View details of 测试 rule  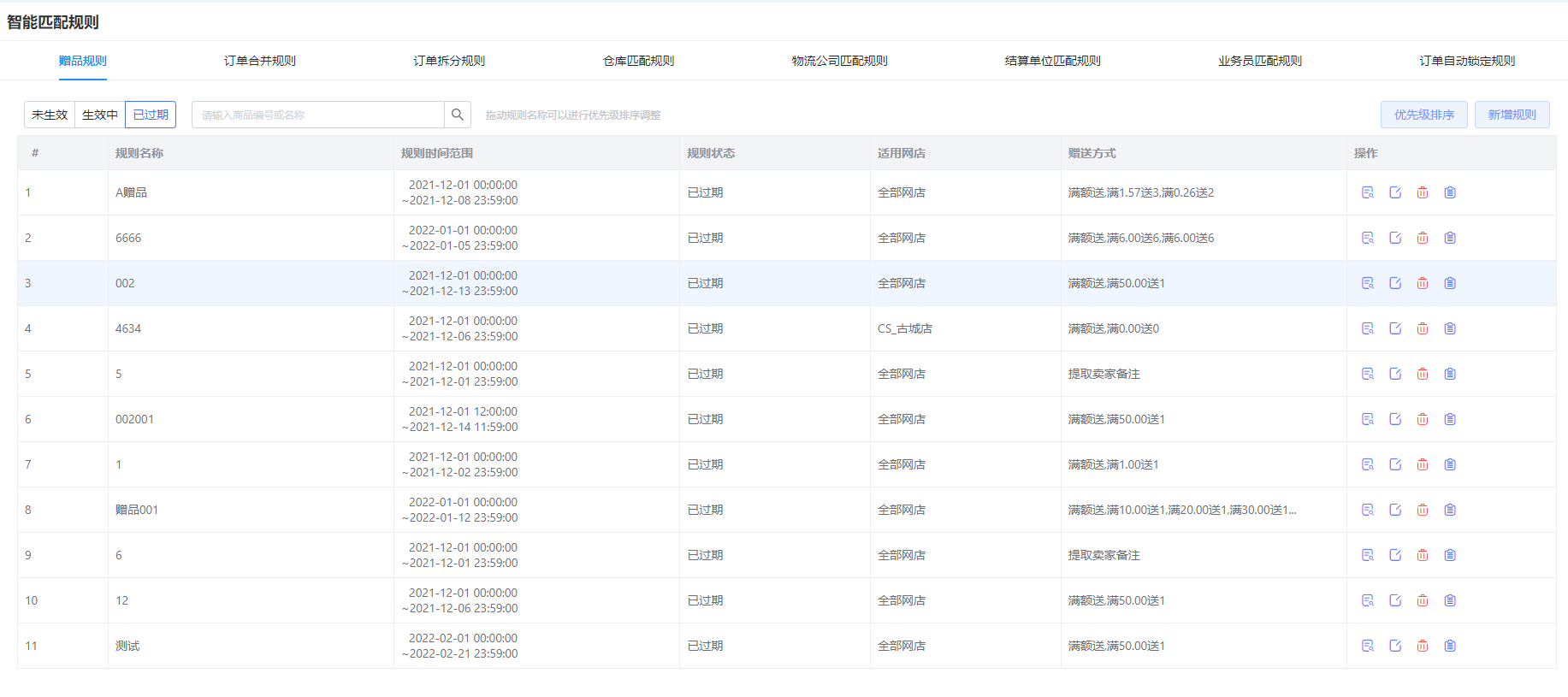coord(1368,646)
